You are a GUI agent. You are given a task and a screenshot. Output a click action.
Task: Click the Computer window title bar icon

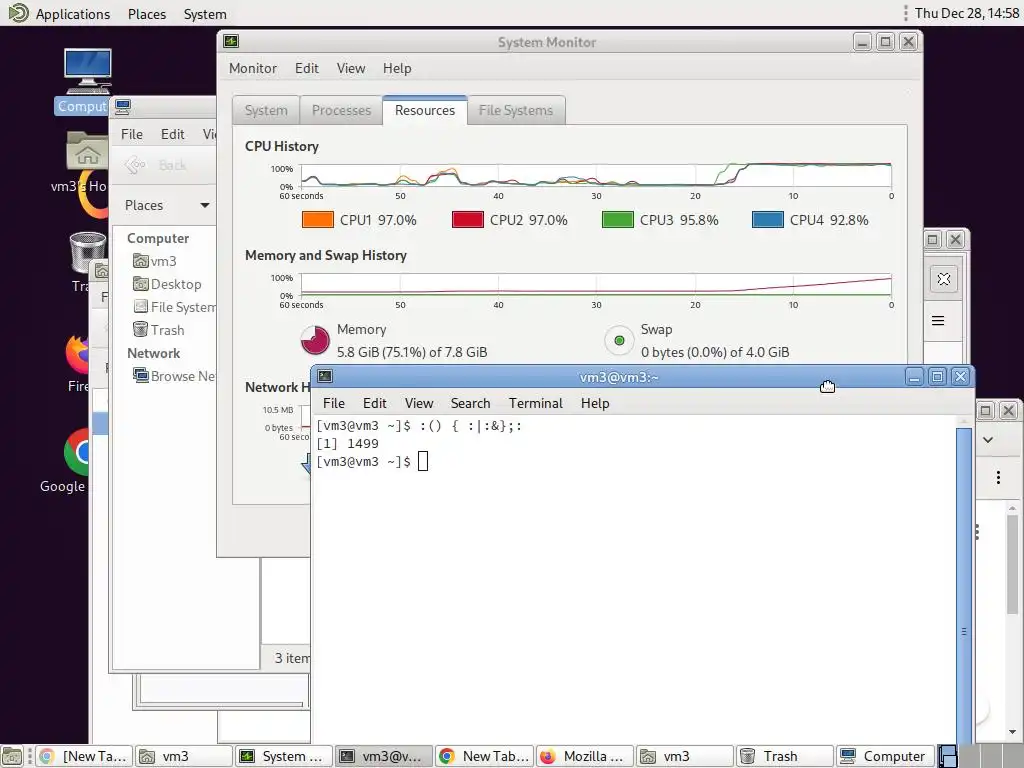coord(122,106)
